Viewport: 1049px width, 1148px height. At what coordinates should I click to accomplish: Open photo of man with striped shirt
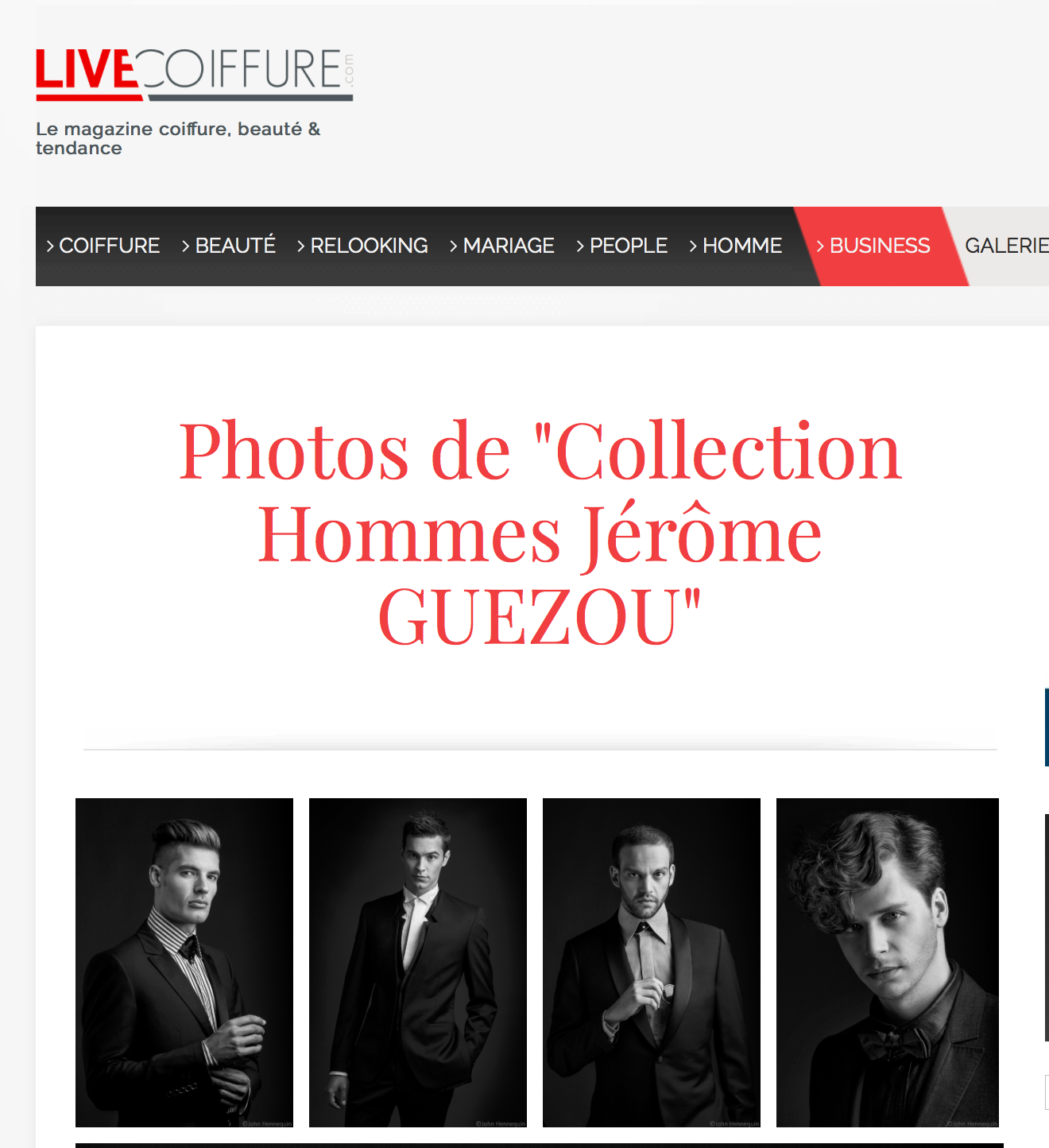184,963
